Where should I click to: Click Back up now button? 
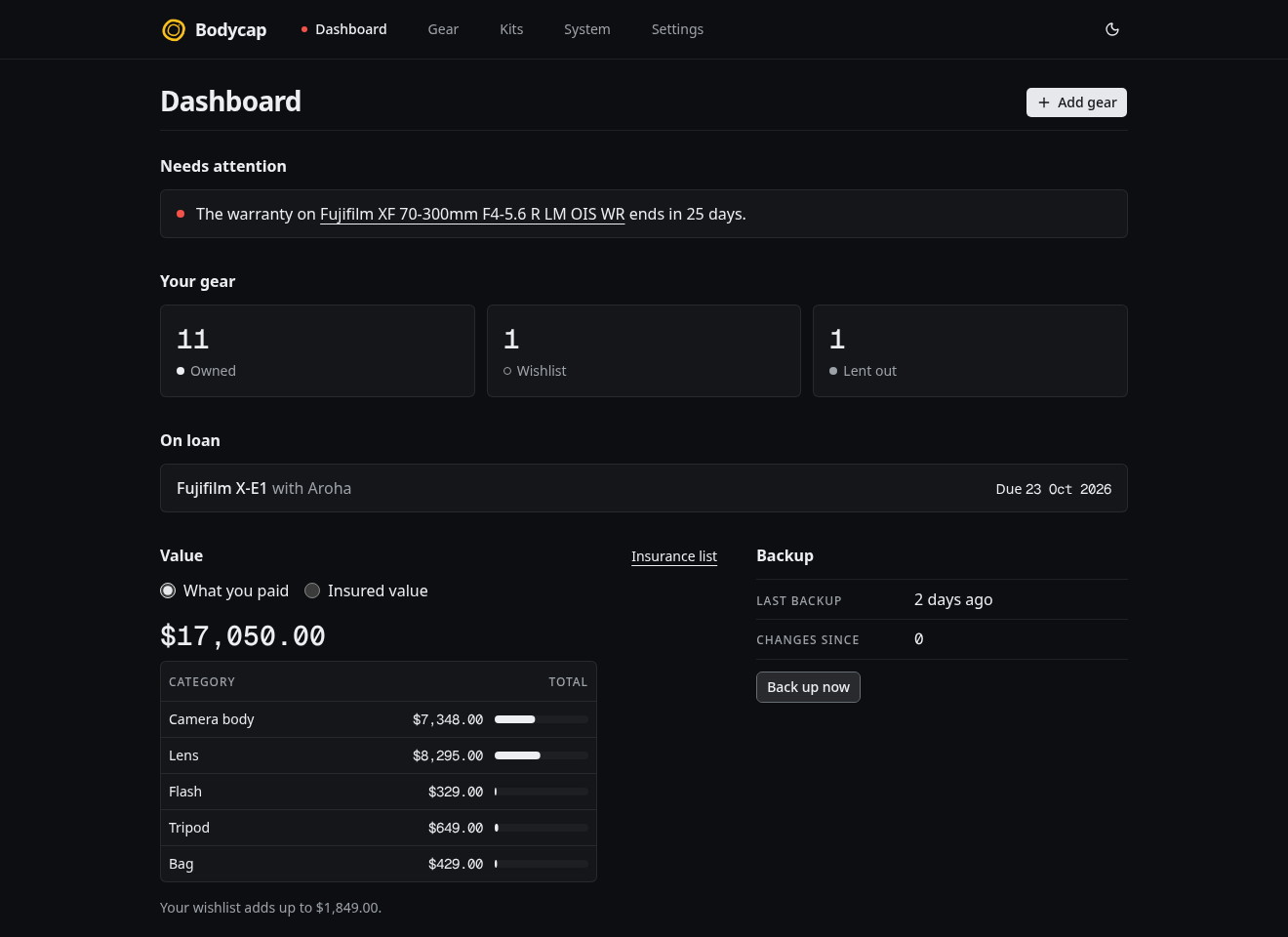coord(808,687)
